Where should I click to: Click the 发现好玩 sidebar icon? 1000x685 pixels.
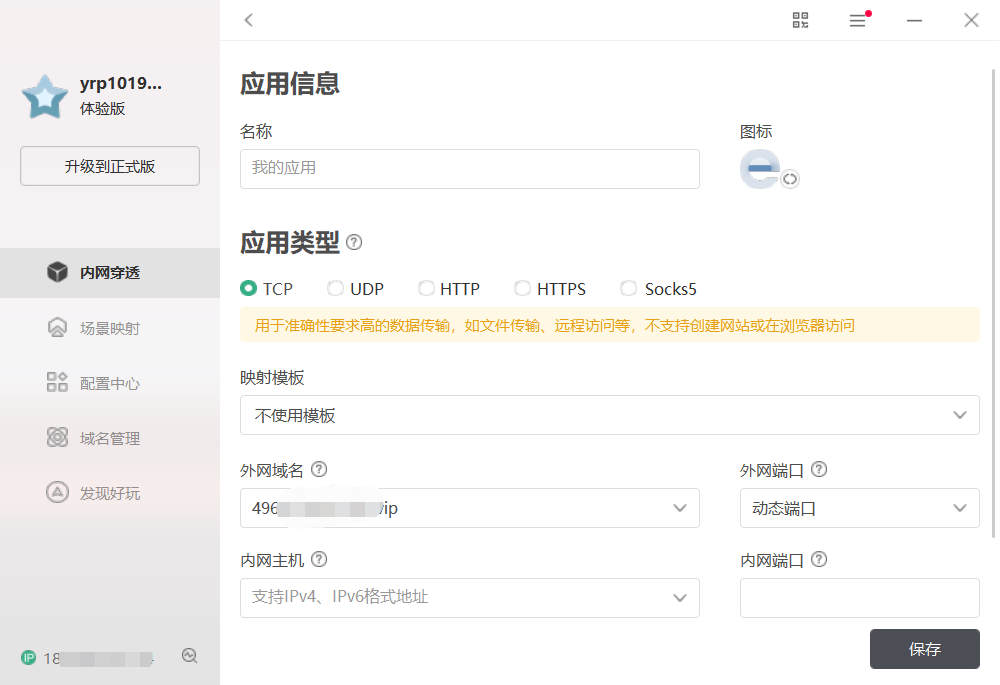coord(57,492)
